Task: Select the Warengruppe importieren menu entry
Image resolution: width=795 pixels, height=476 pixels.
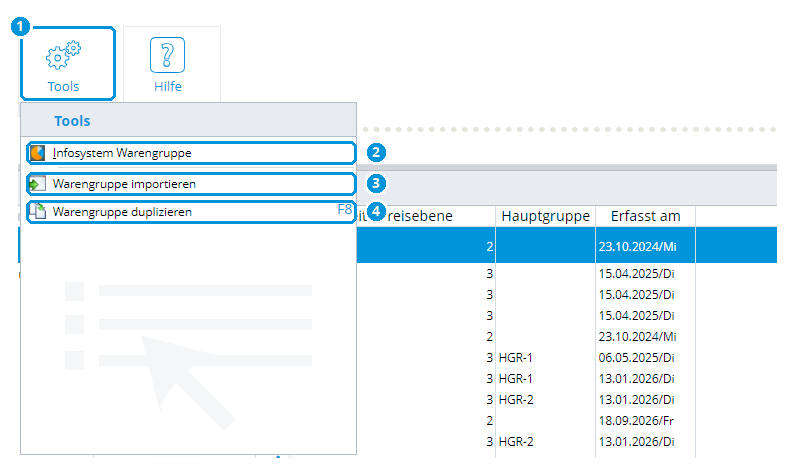Action: (x=191, y=184)
